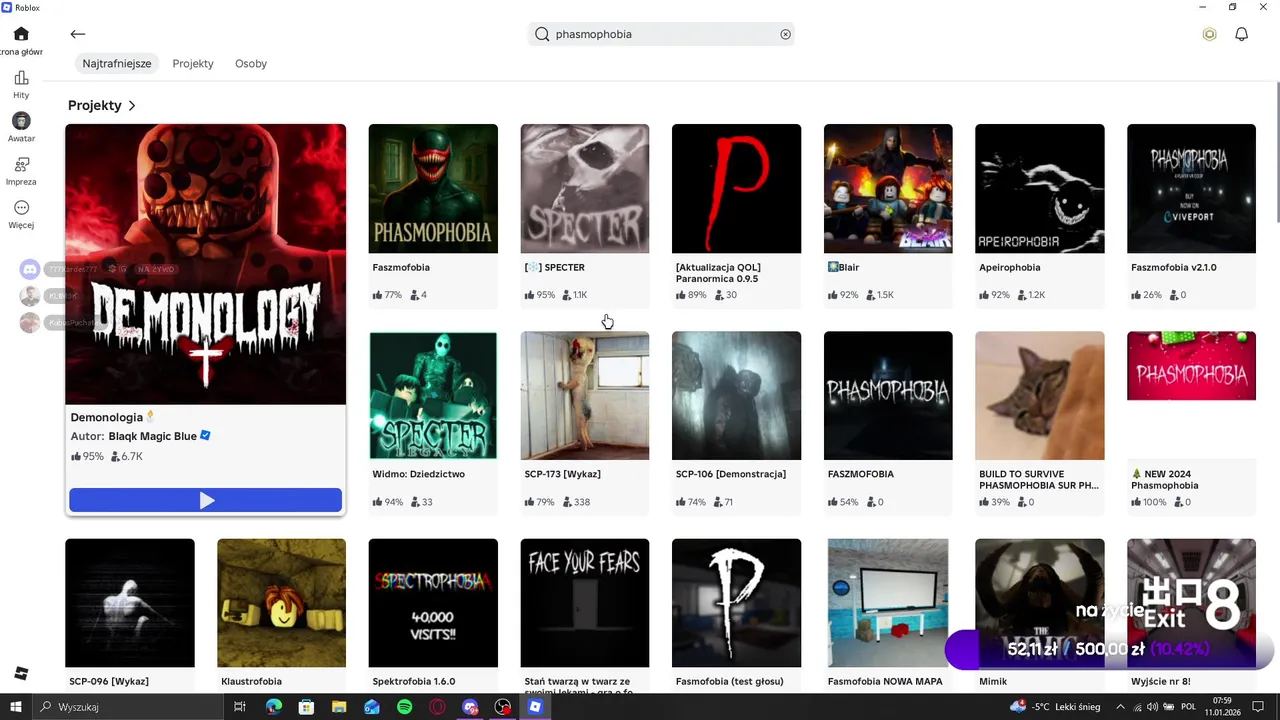The height and width of the screenshot is (720, 1280).
Task: Open the Klaustrofobia game thumbnail
Action: click(x=282, y=603)
